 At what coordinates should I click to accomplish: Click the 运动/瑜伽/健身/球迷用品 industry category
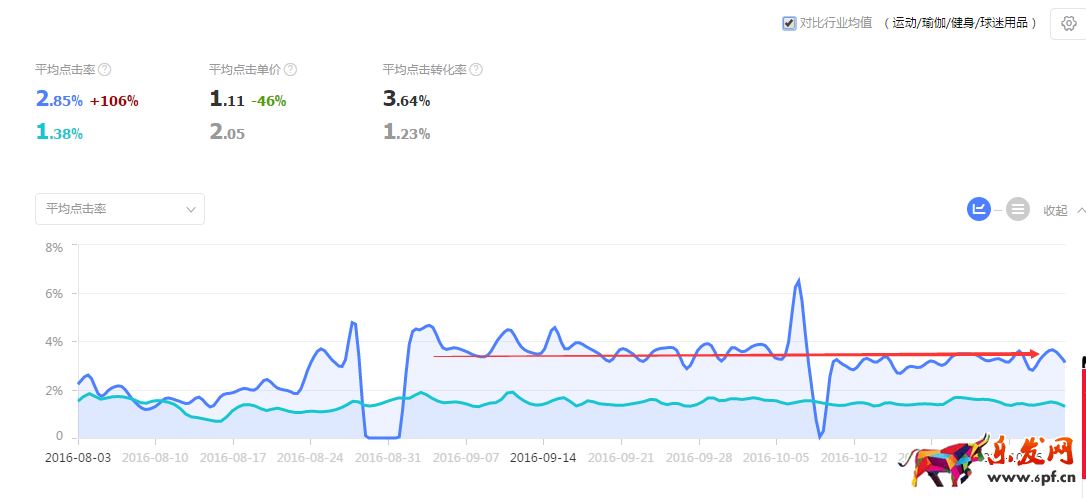coord(961,23)
